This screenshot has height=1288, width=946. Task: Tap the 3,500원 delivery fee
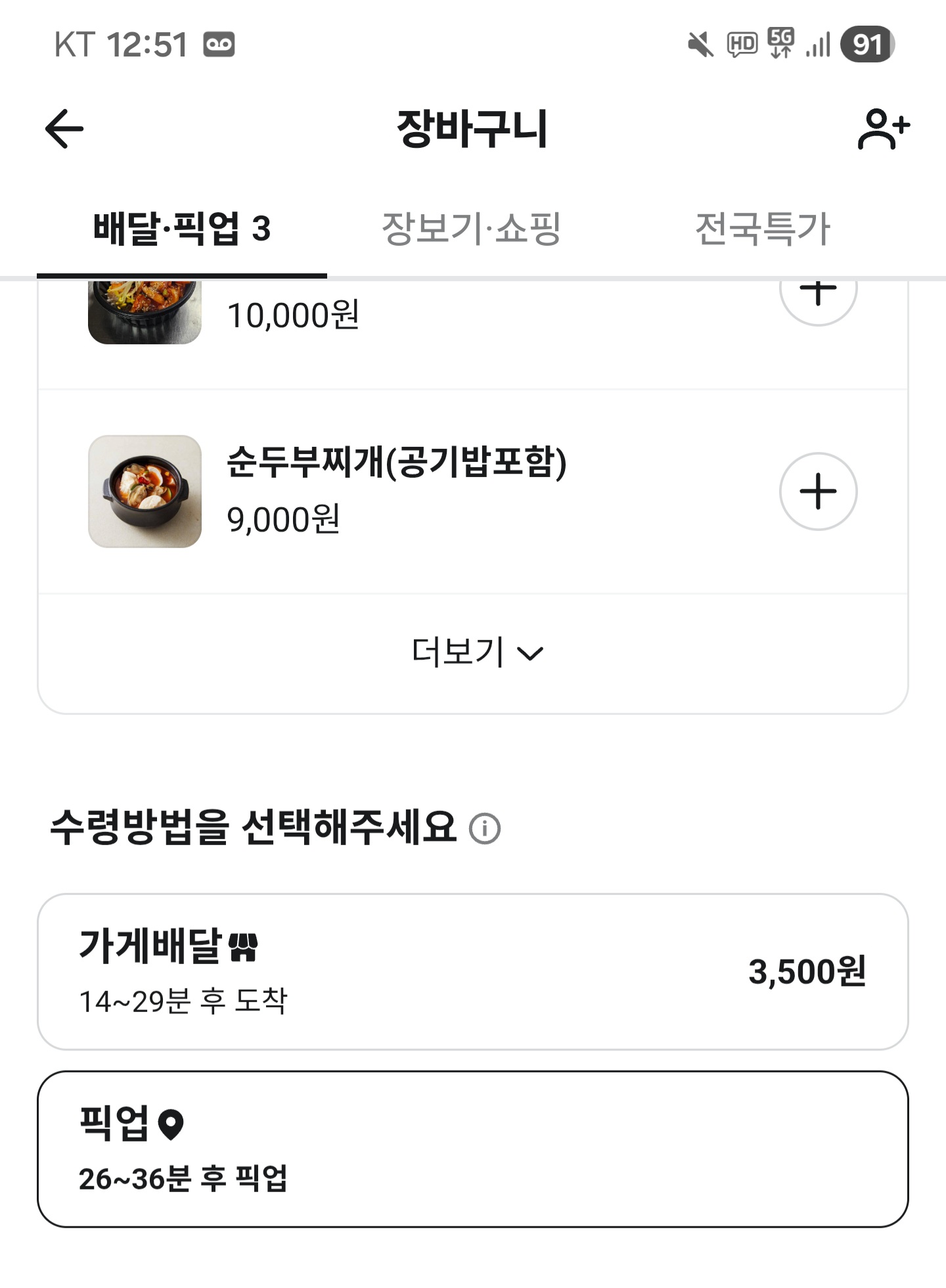tap(807, 971)
